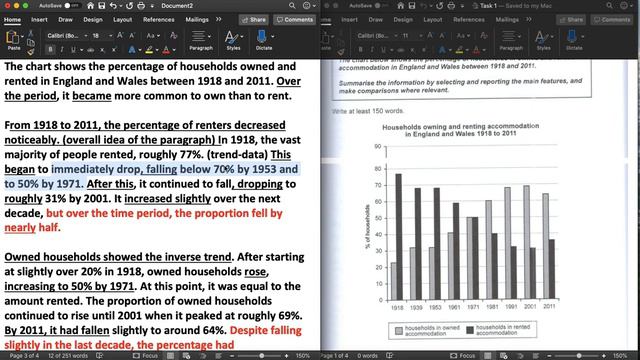The image size is (640, 360).
Task: Cut selection with scissors icon in Document2
Action: click(30, 33)
